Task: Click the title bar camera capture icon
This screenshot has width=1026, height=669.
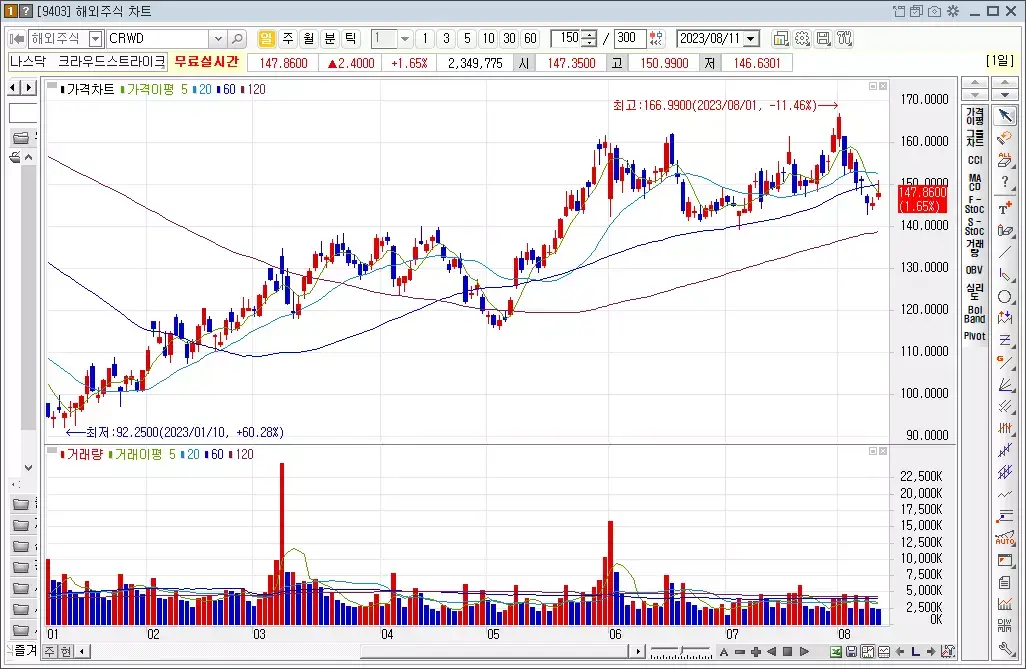Action: coord(934,11)
